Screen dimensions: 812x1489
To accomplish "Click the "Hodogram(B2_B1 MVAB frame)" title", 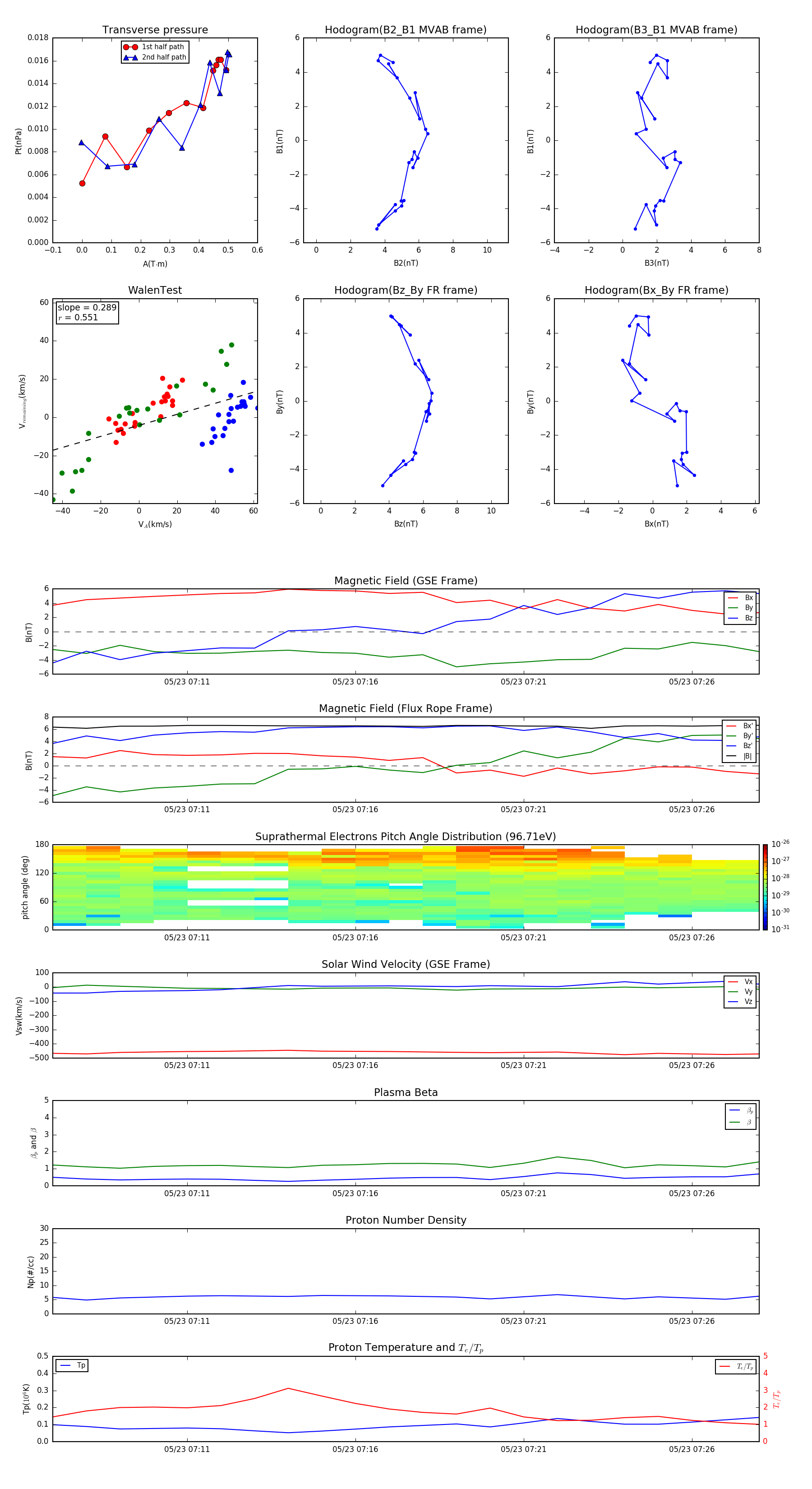I will click(x=406, y=29).
